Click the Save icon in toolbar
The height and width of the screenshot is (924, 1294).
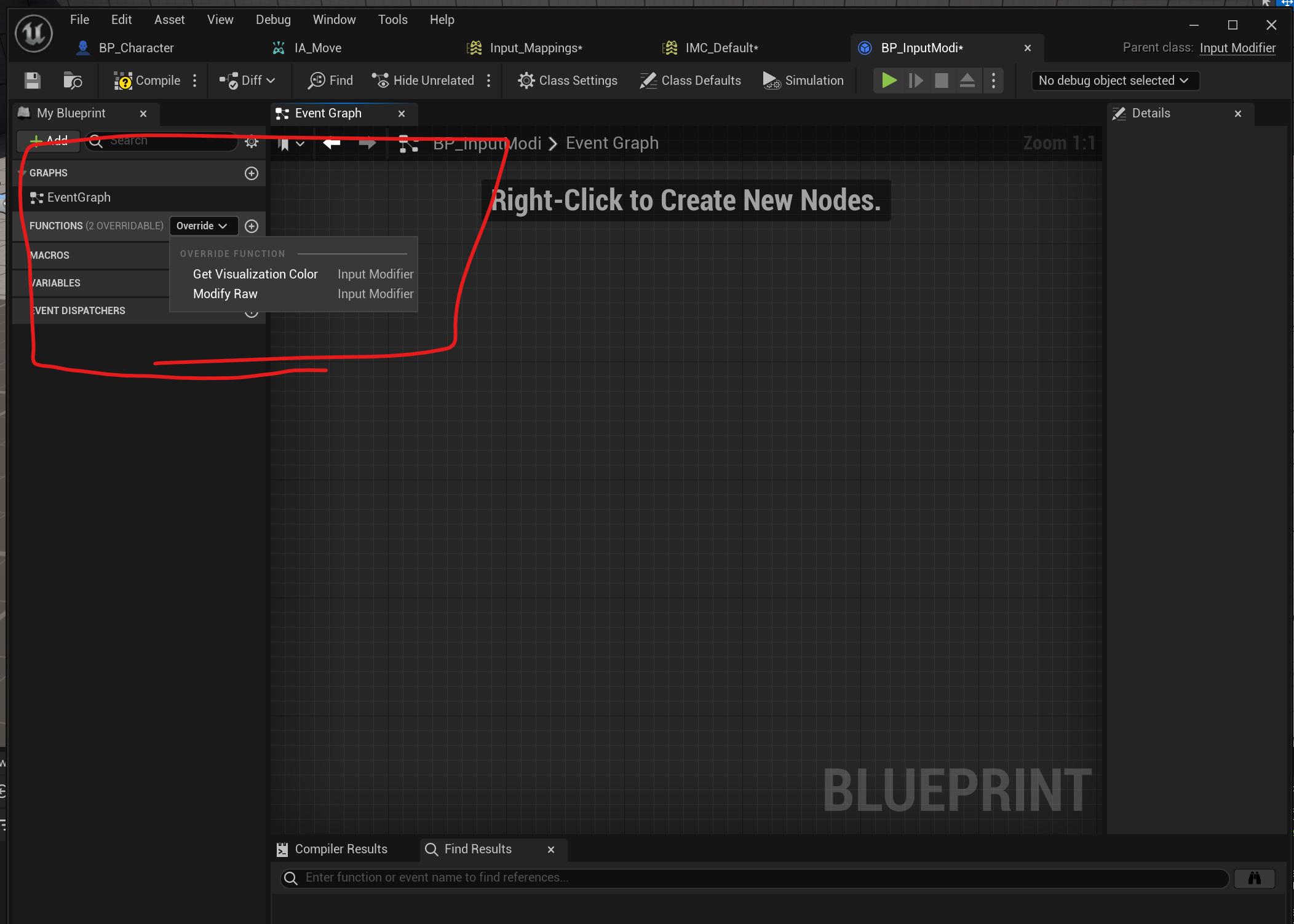(33, 81)
